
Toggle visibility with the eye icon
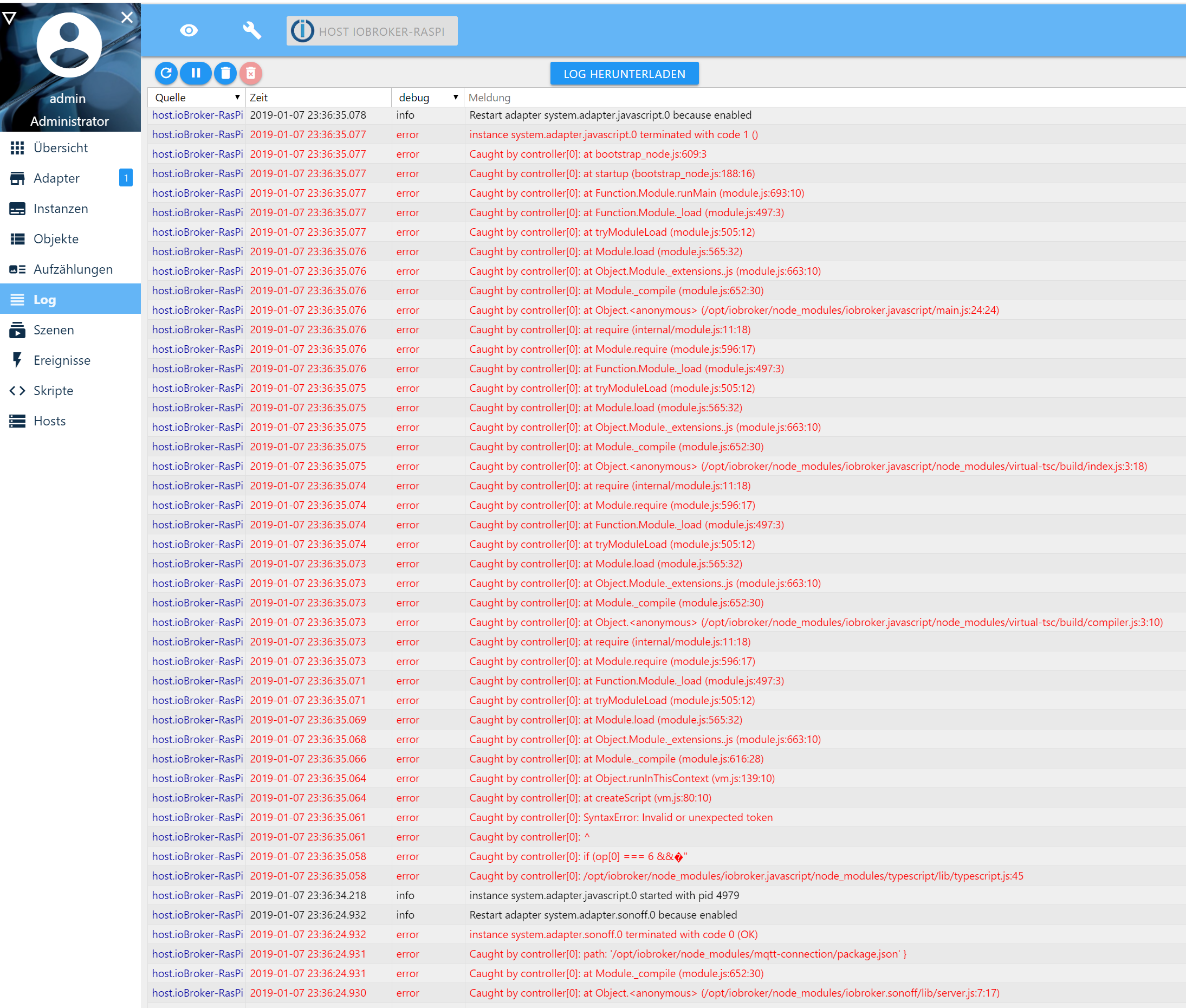pyautogui.click(x=189, y=30)
